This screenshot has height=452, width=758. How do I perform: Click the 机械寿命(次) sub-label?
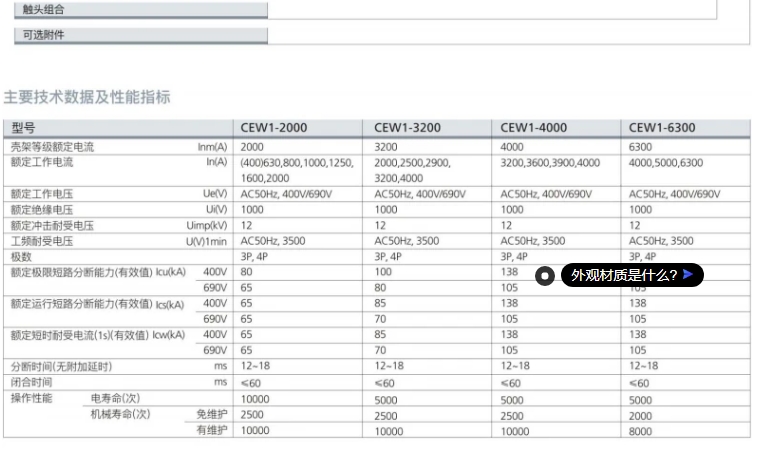click(x=120, y=414)
